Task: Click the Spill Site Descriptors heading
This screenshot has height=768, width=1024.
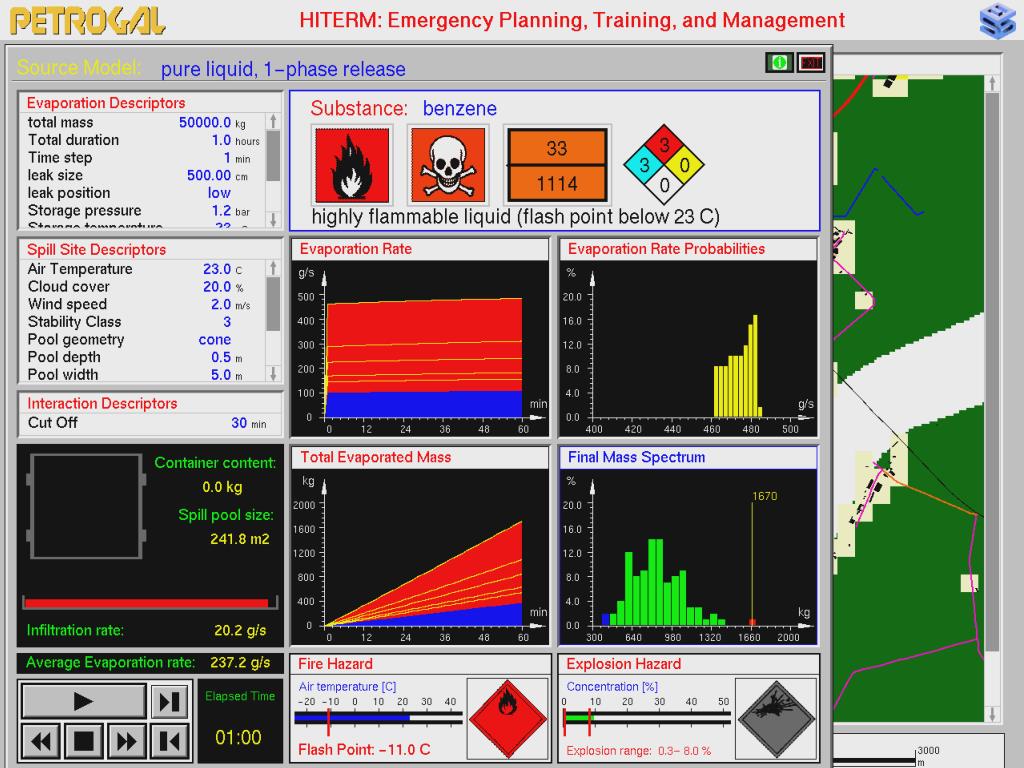Action: [97, 249]
